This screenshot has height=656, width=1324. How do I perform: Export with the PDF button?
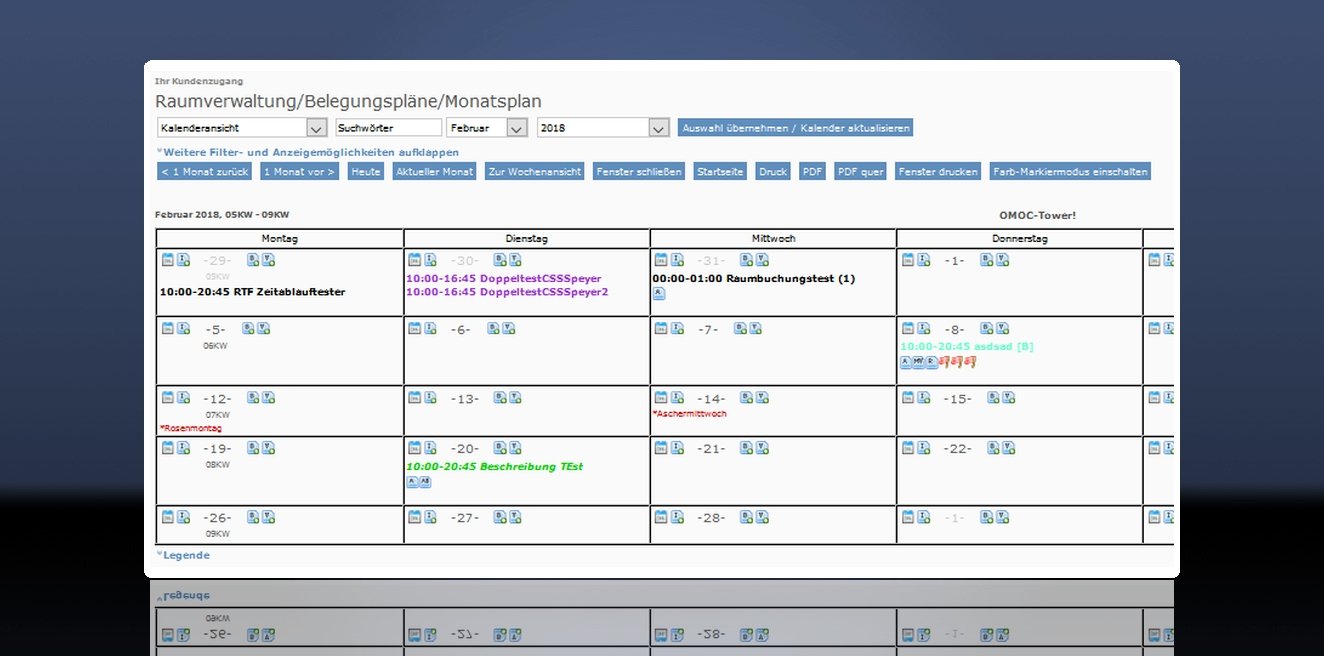click(x=813, y=172)
